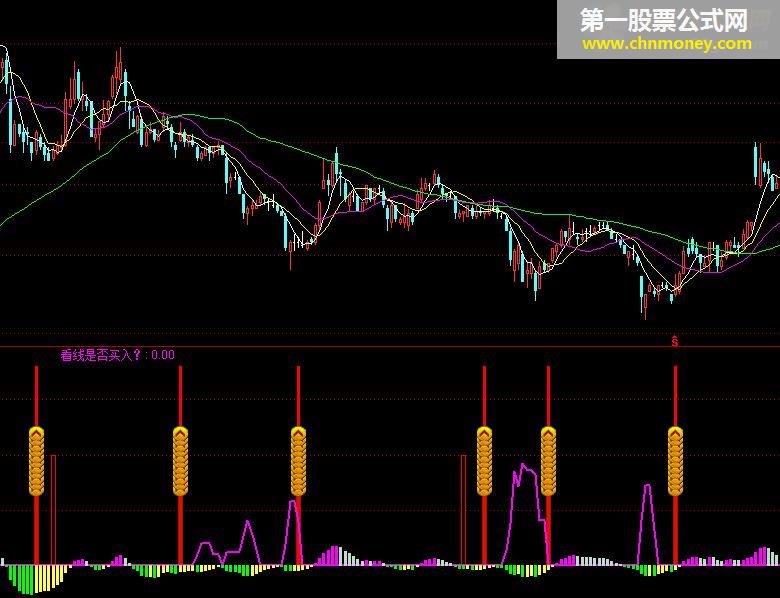The width and height of the screenshot is (780, 598).
Task: Select the first gold buy-signal marker from left
Action: [x=36, y=461]
